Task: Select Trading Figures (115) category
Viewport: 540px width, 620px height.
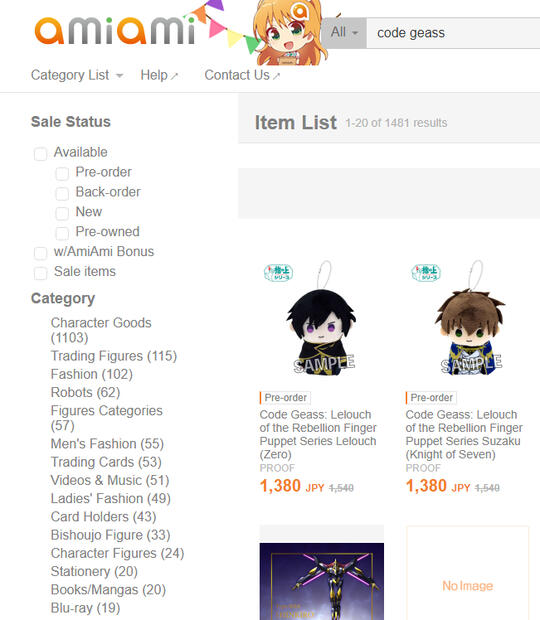Action: click(x=114, y=356)
